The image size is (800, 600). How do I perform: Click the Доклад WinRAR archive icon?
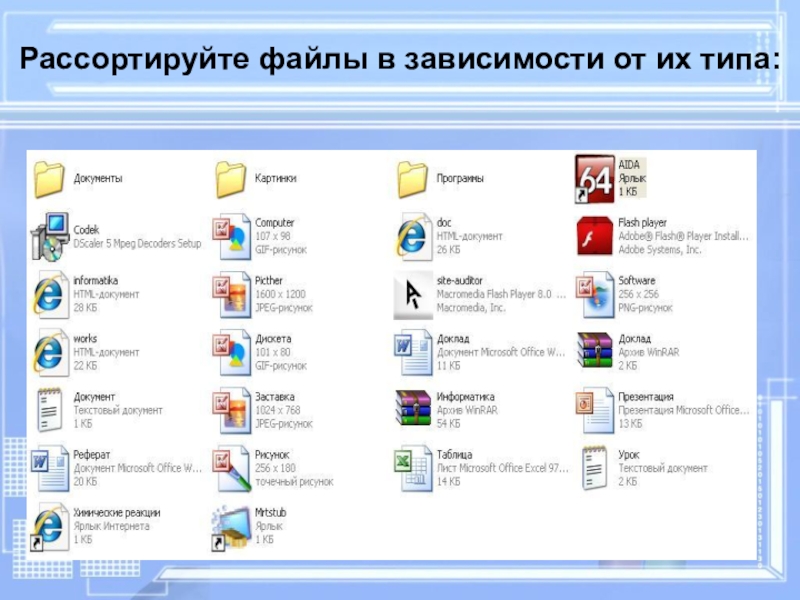(x=594, y=351)
